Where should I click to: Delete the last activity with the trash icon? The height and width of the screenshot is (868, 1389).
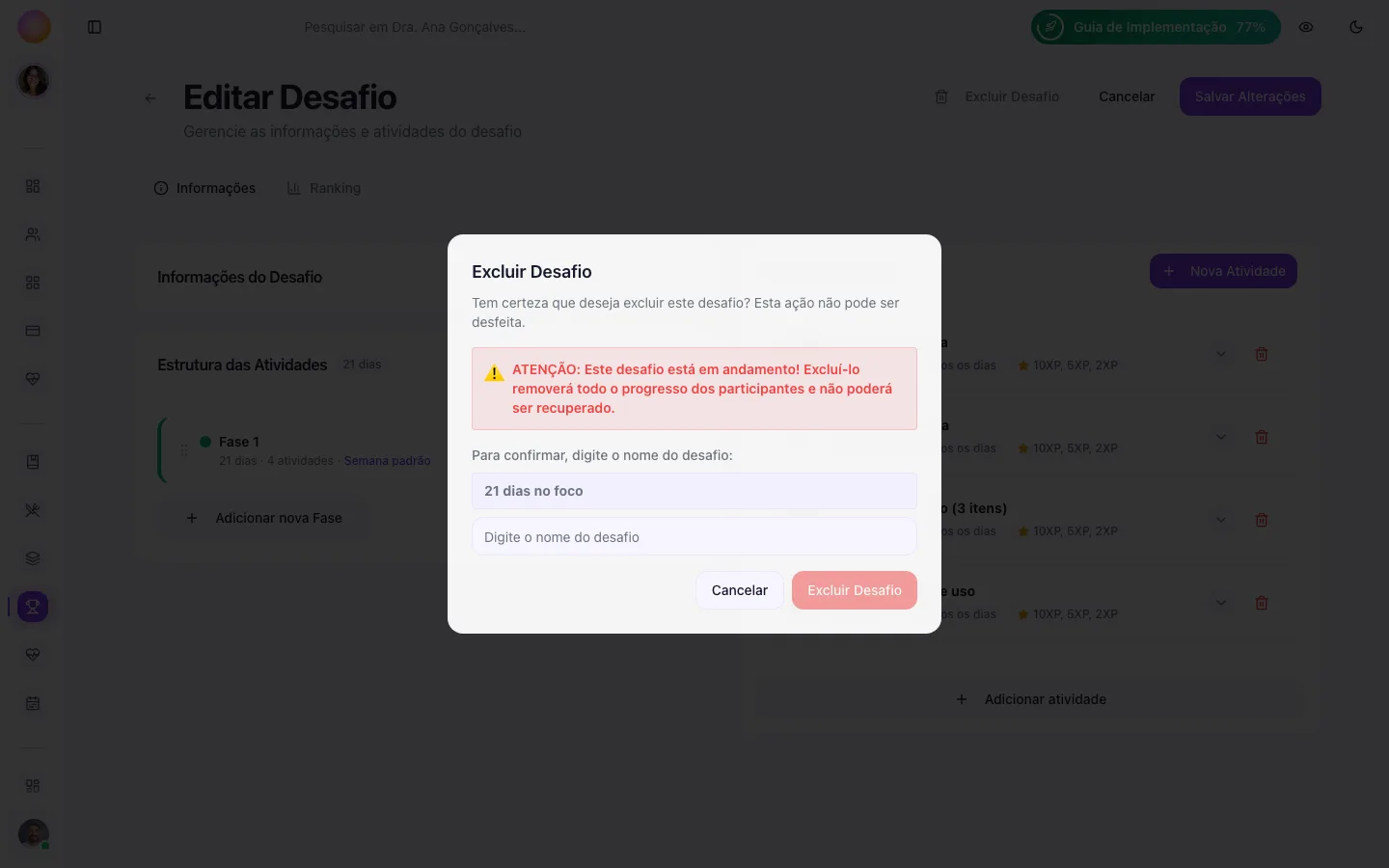click(x=1261, y=603)
